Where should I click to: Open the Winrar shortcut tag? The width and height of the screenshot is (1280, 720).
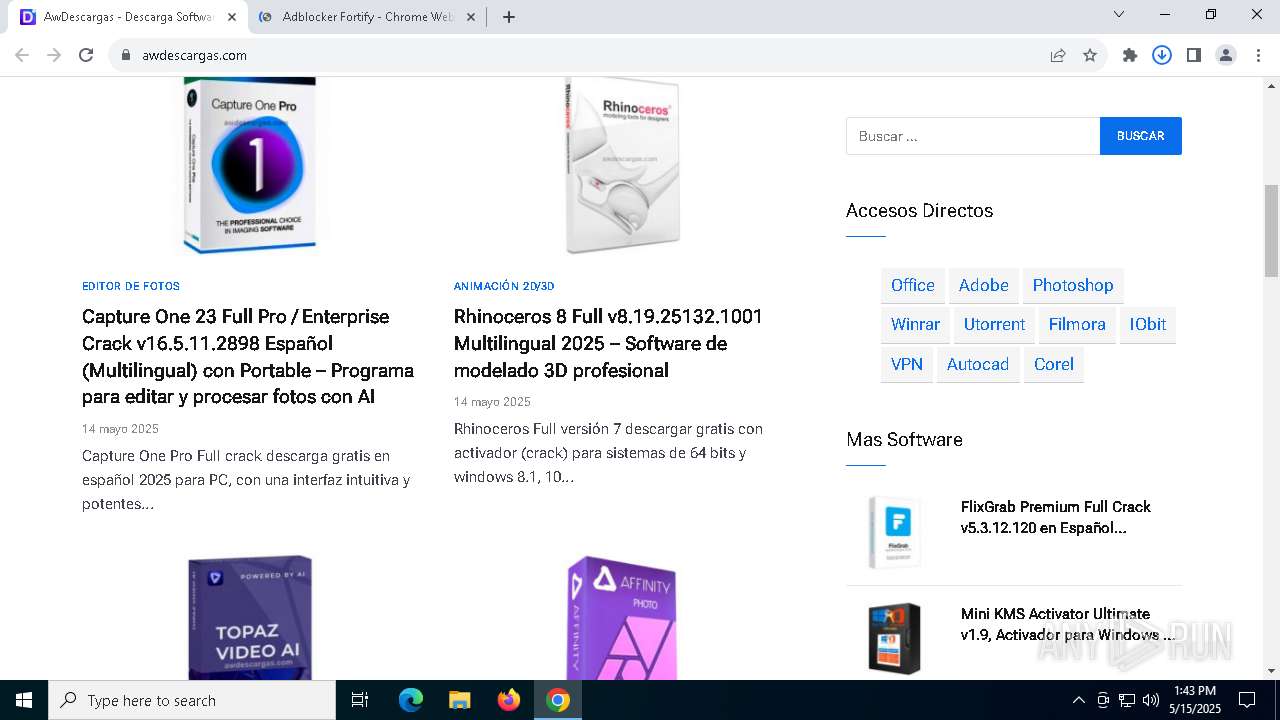click(x=915, y=324)
